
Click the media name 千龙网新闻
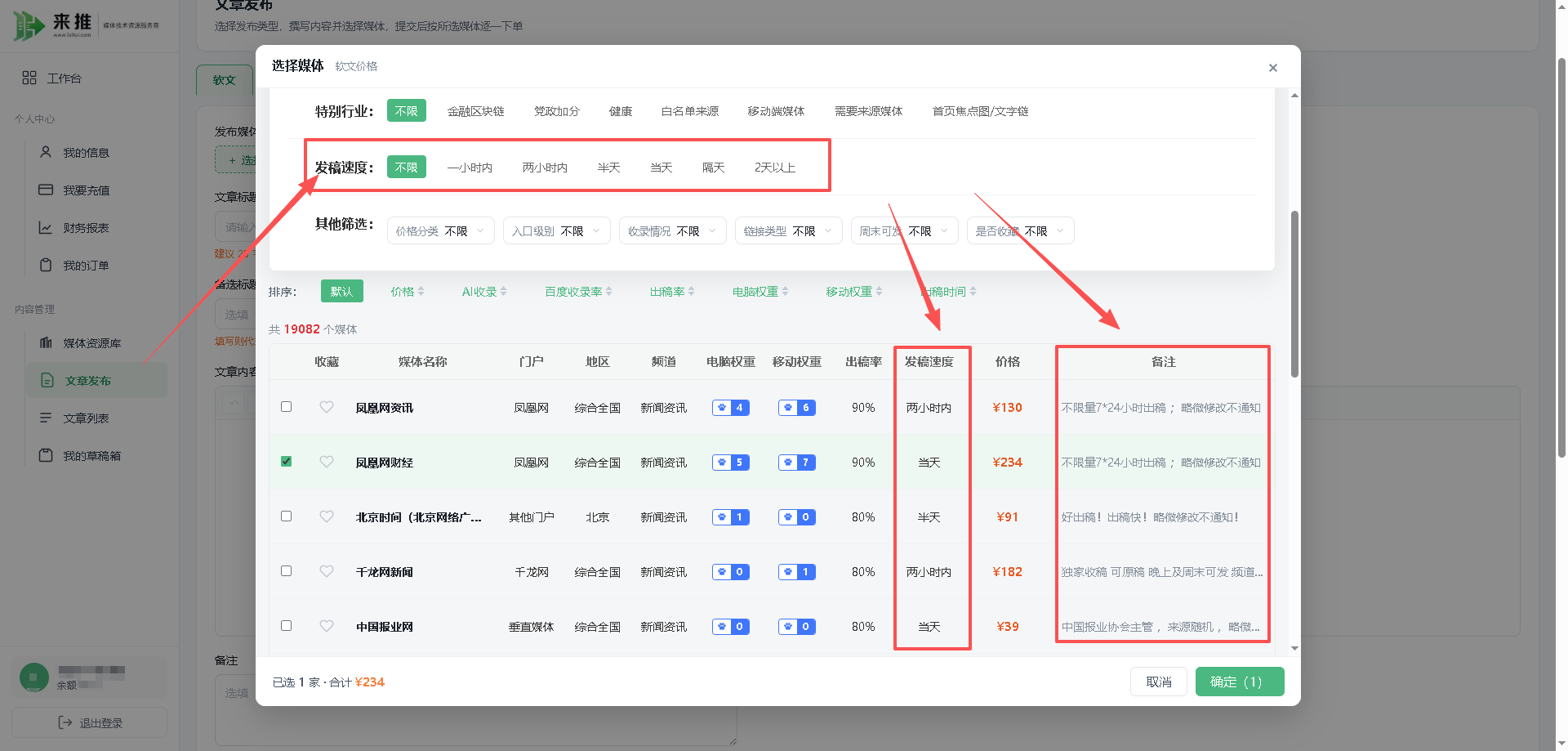pyautogui.click(x=384, y=572)
